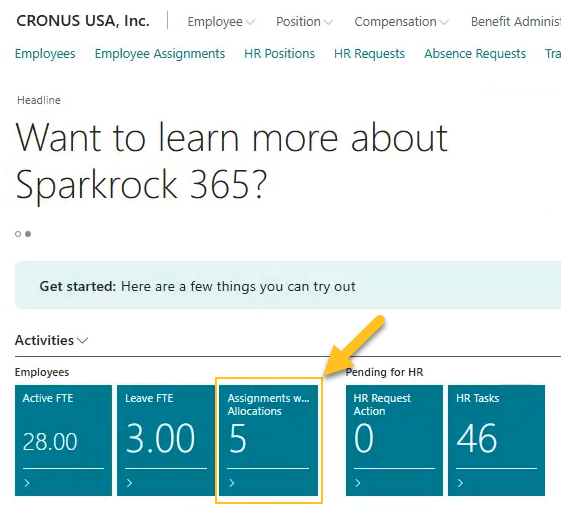The width and height of the screenshot is (561, 508).
Task: Expand the Employee menu
Action: 221,22
